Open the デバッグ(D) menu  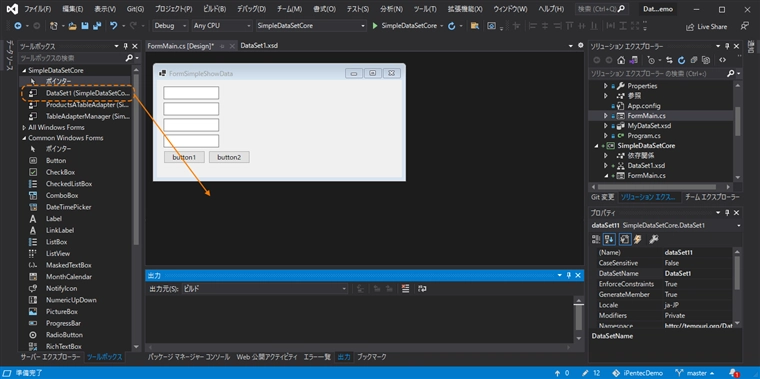251,9
